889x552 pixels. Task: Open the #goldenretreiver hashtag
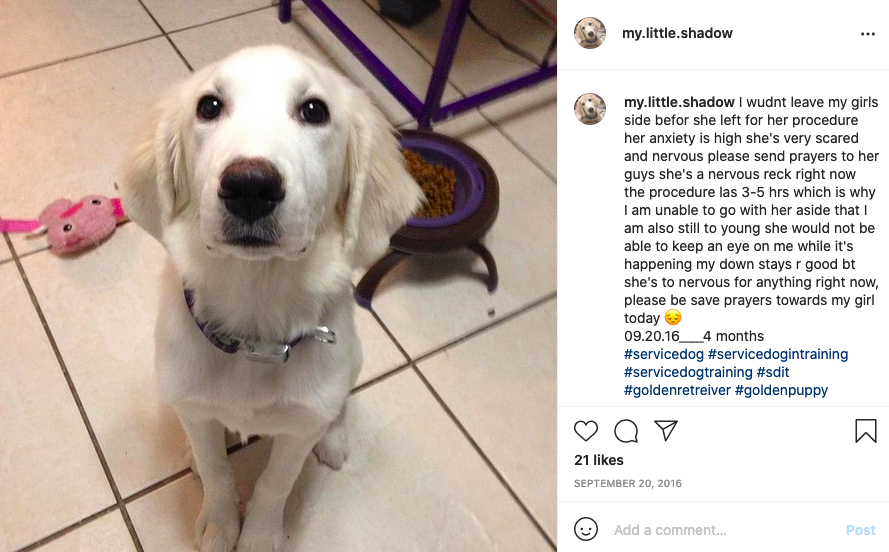coord(678,390)
